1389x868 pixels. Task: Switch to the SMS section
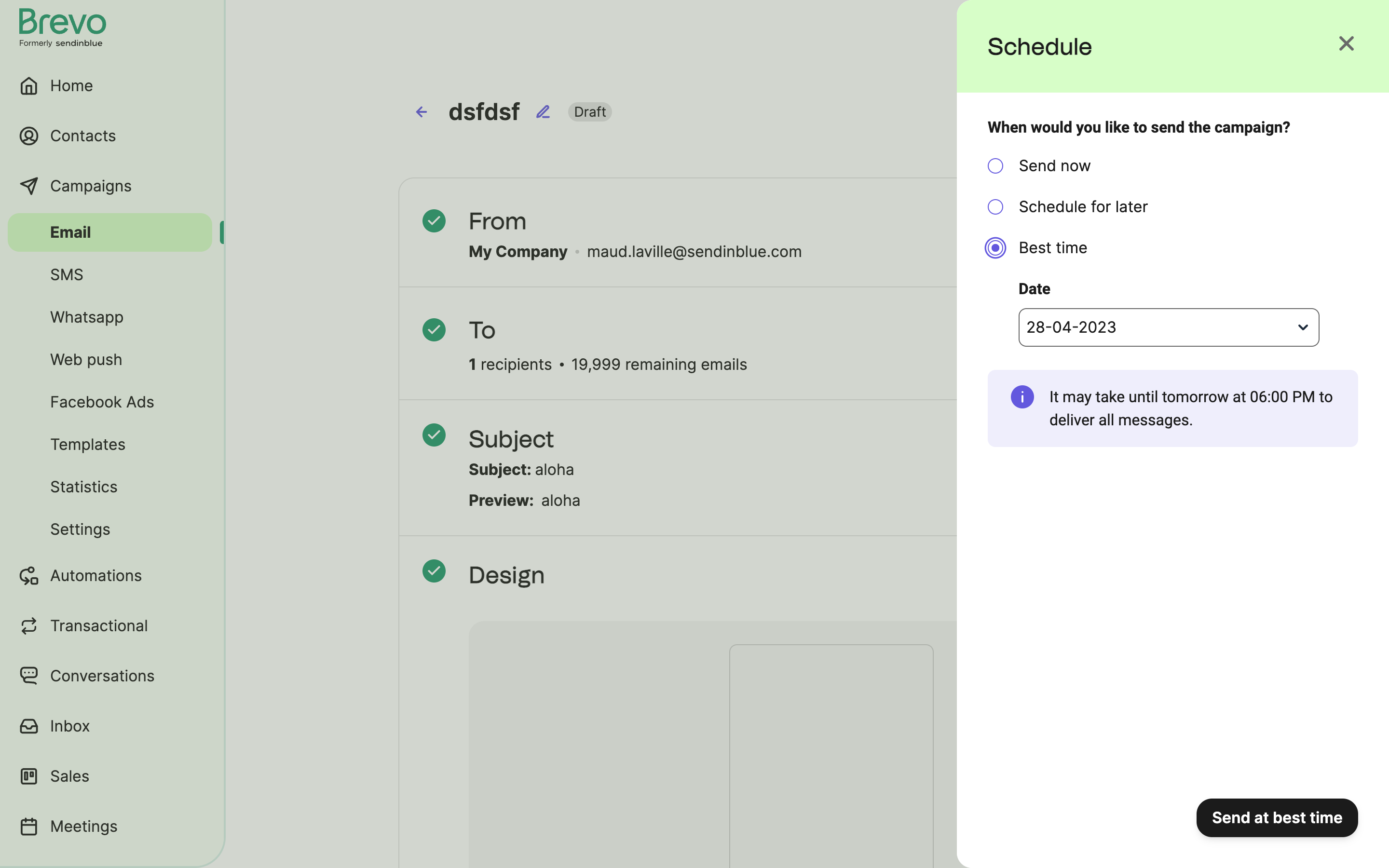(x=67, y=274)
